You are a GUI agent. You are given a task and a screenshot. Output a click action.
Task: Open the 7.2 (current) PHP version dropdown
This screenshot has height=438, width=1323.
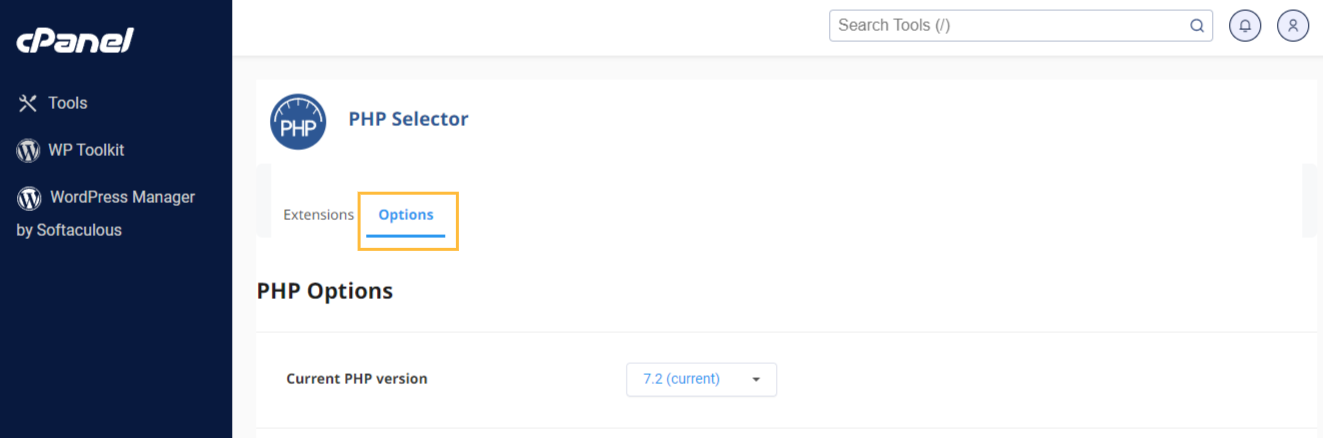coord(701,379)
